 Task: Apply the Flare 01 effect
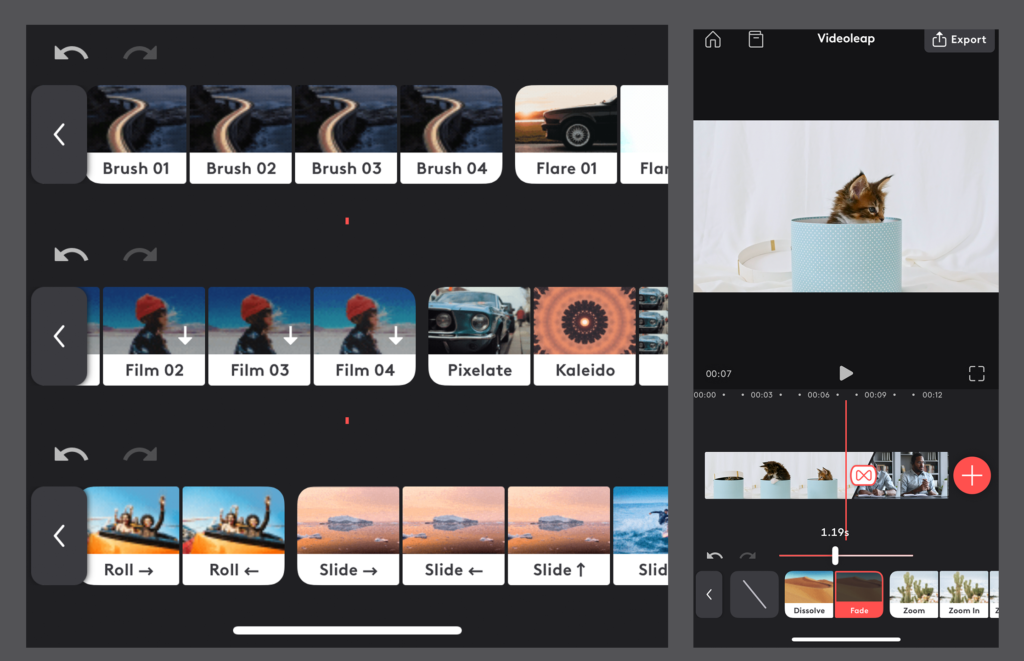click(566, 134)
